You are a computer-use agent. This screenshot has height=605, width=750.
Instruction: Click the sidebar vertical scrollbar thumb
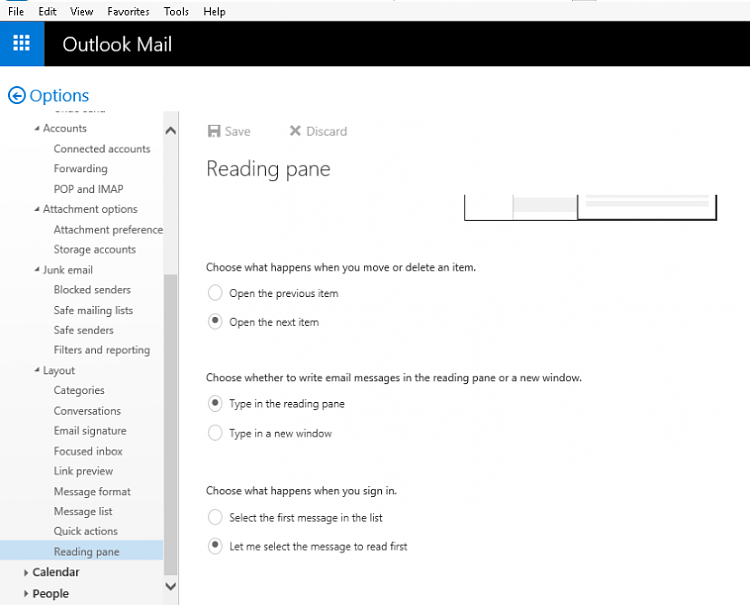pyautogui.click(x=170, y=420)
